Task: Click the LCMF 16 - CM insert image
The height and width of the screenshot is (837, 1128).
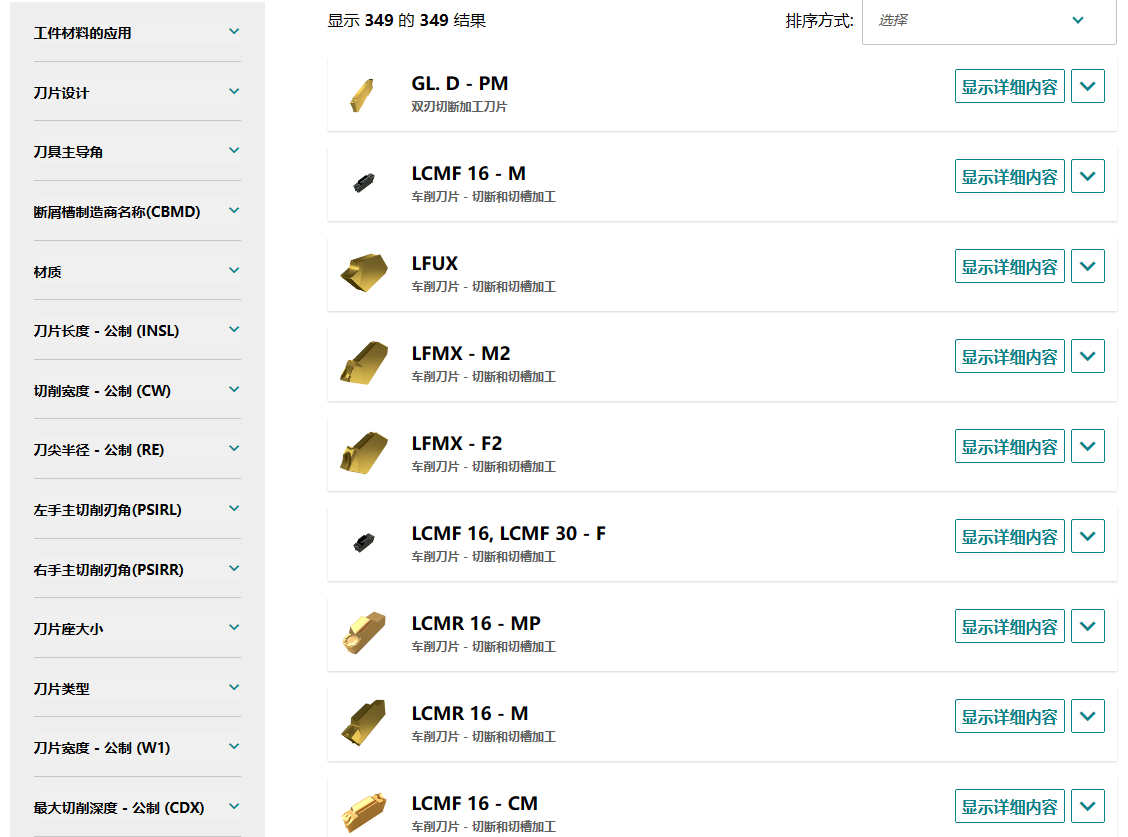Action: click(361, 811)
